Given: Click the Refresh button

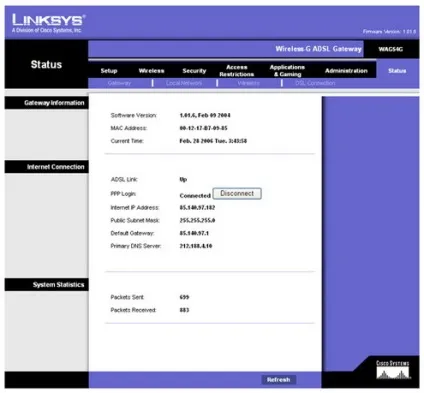Looking at the screenshot, I should (278, 379).
